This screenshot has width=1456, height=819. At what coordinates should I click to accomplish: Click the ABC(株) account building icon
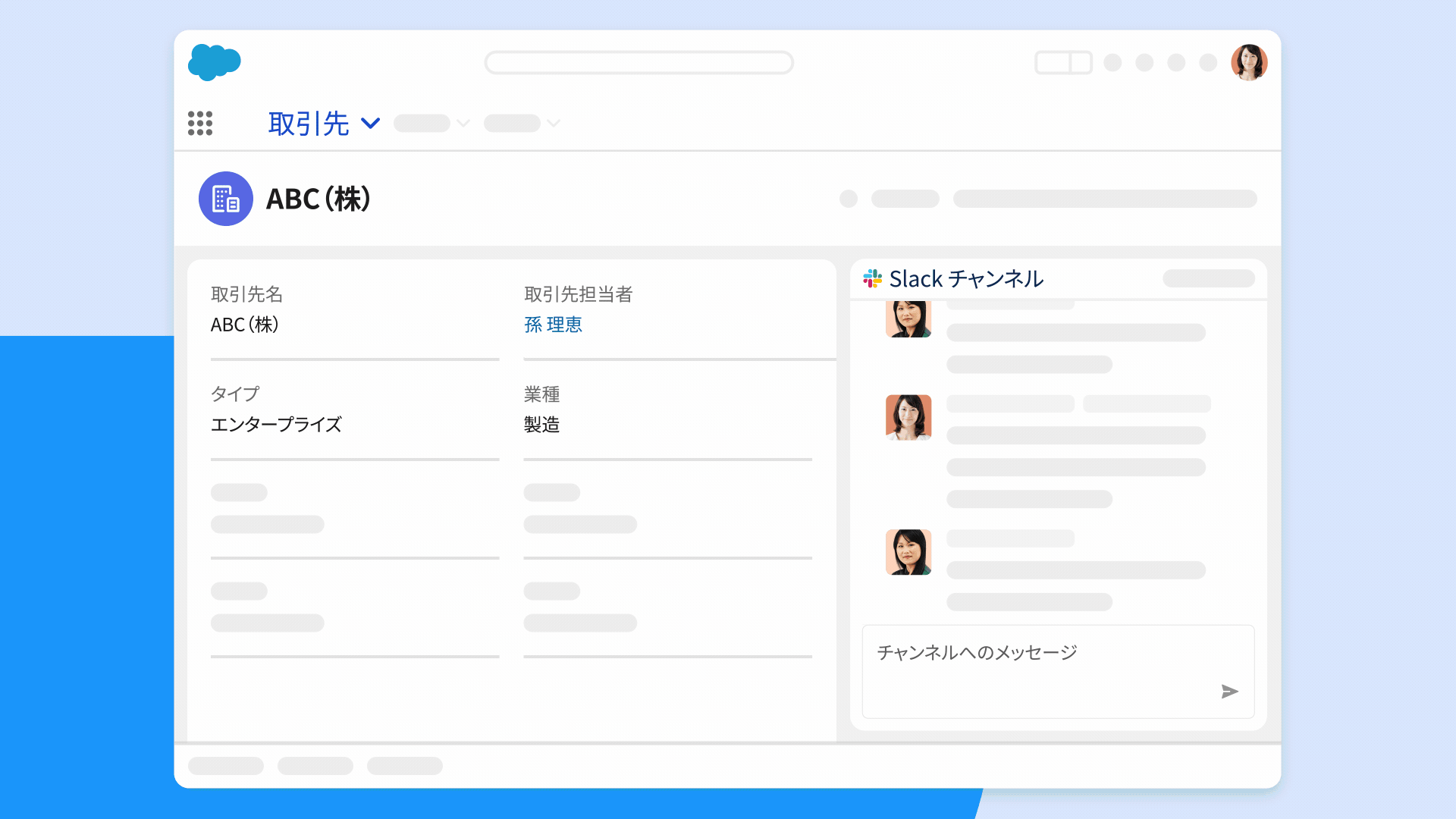click(x=226, y=199)
